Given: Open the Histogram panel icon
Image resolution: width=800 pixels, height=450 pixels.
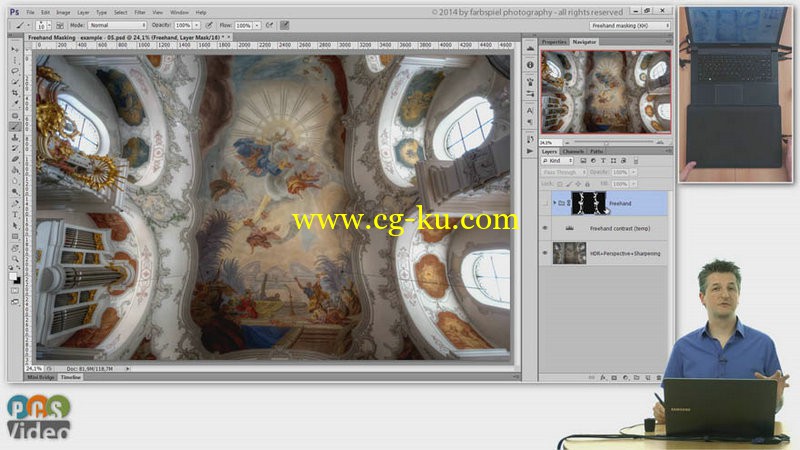Looking at the screenshot, I should (530, 49).
